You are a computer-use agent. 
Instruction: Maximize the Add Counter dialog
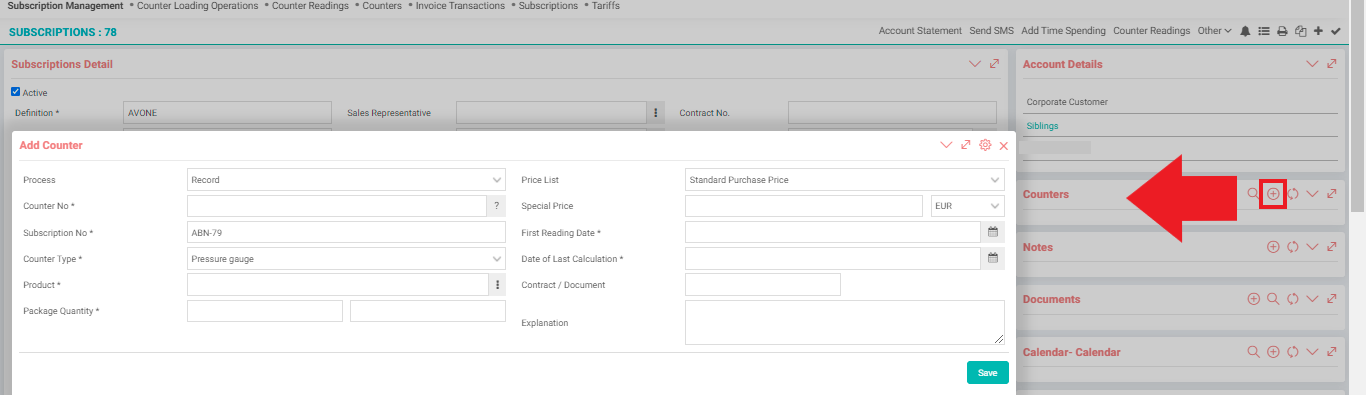966,145
